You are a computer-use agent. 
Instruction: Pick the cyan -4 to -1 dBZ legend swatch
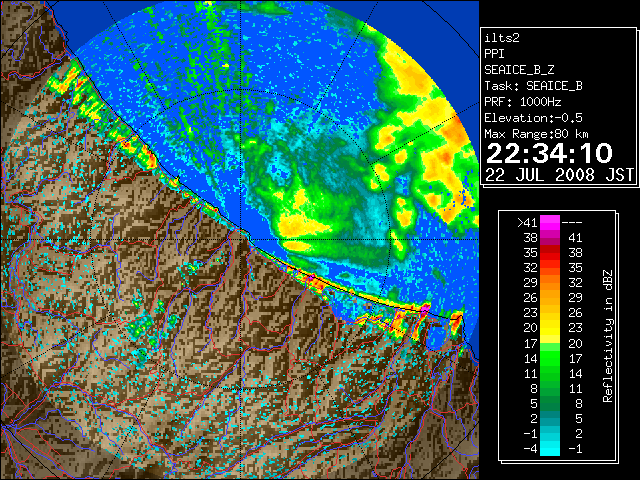(550, 448)
